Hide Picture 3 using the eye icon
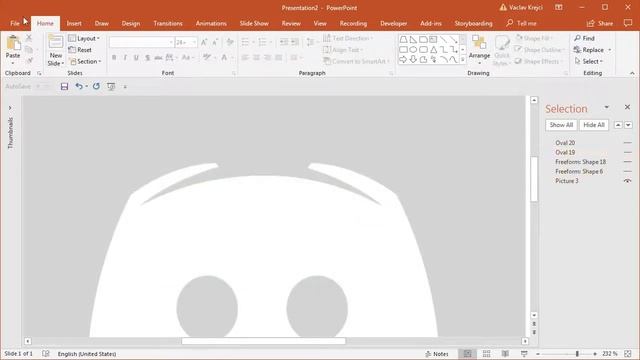This screenshot has width=640, height=360. 627,181
